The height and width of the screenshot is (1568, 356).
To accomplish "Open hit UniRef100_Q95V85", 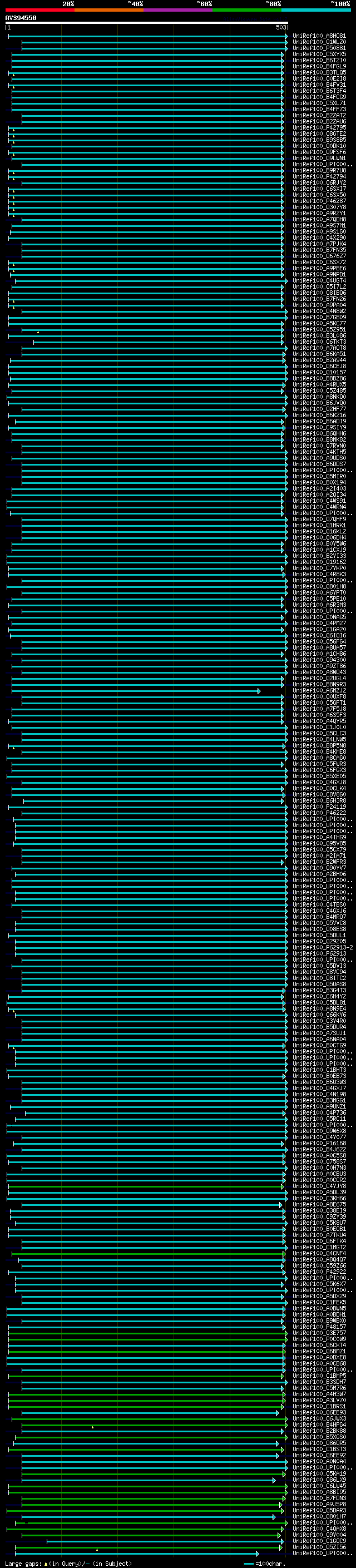I will 319,843.
